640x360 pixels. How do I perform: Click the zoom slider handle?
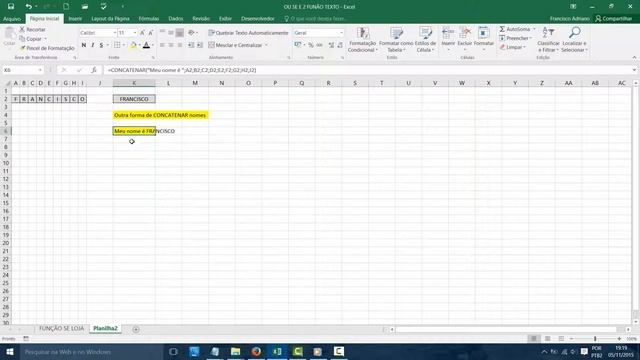coord(595,339)
